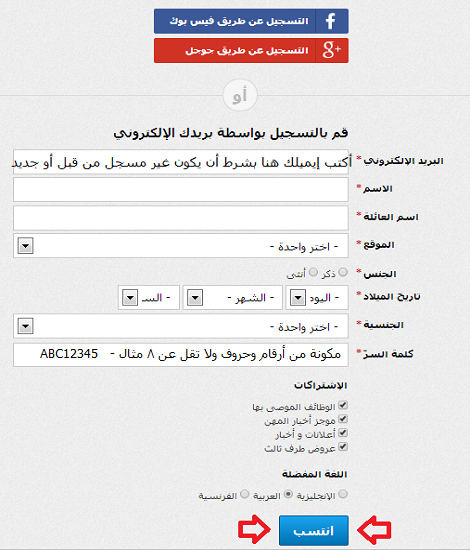Image resolution: width=470 pixels, height=550 pixels.
Task: Select female أنثى radio button
Action: 313,272
